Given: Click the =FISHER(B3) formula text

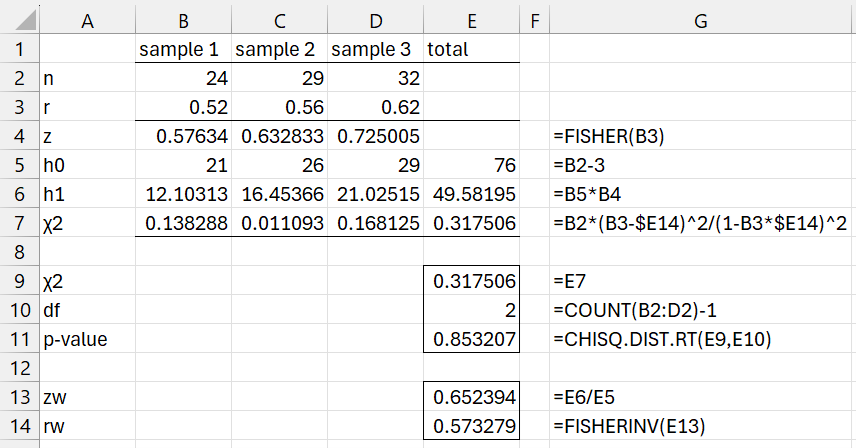Looking at the screenshot, I should [609, 136].
